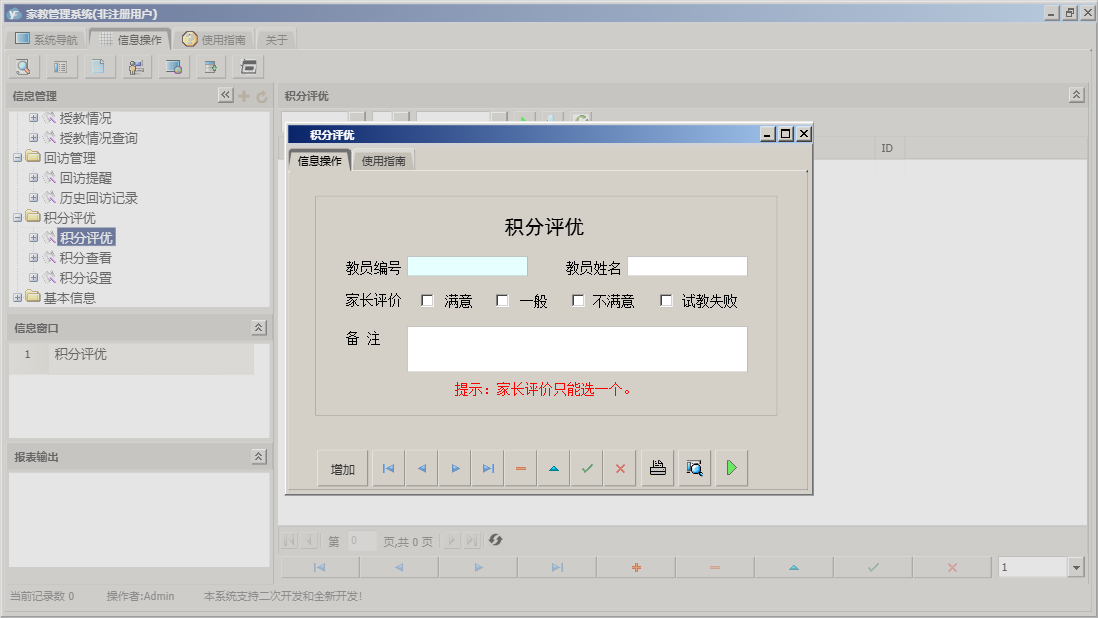The image size is (1098, 618).
Task: Enable the 不满意 option
Action: click(576, 299)
